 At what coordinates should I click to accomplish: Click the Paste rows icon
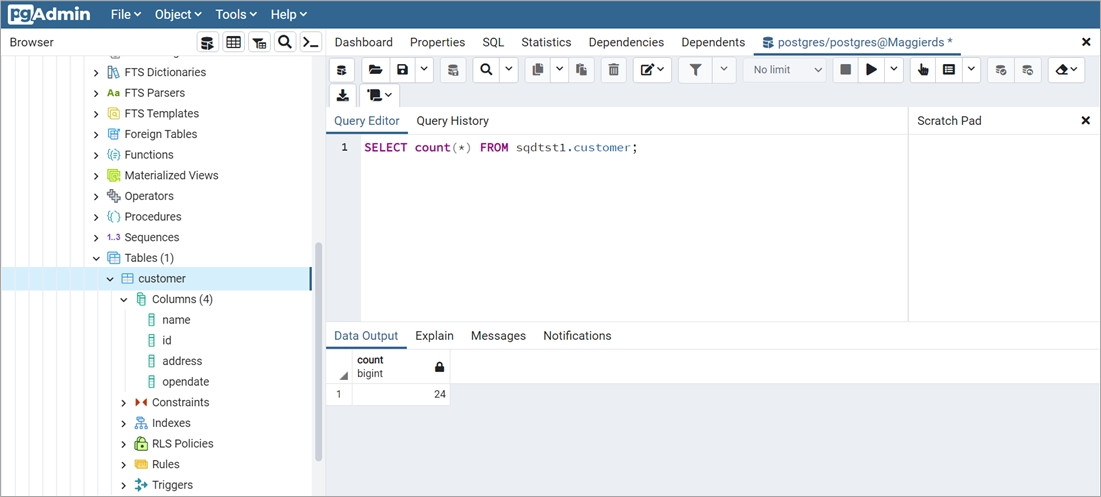581,69
